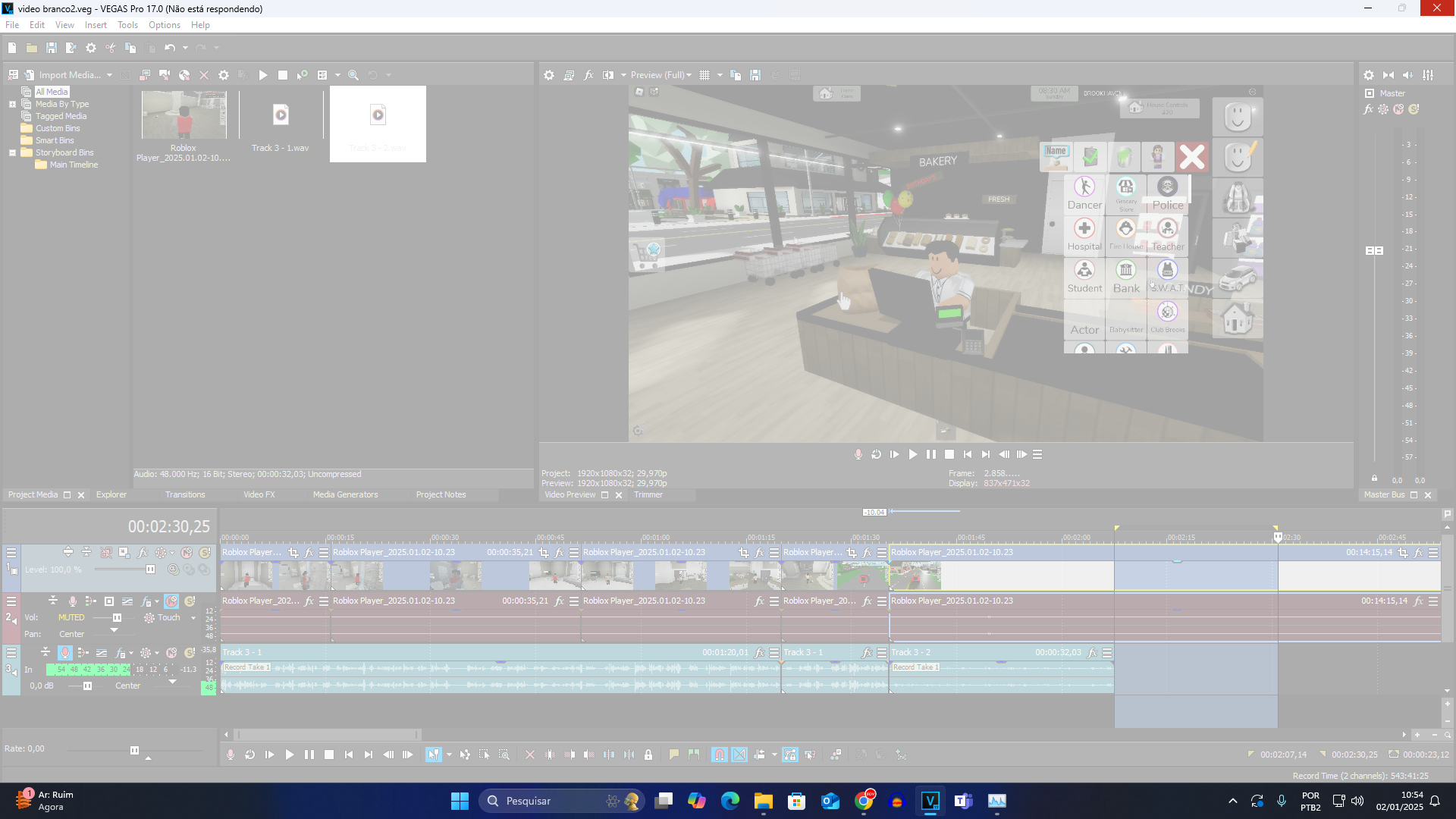This screenshot has height=819, width=1456.
Task: Open the Options menu
Action: pos(165,25)
